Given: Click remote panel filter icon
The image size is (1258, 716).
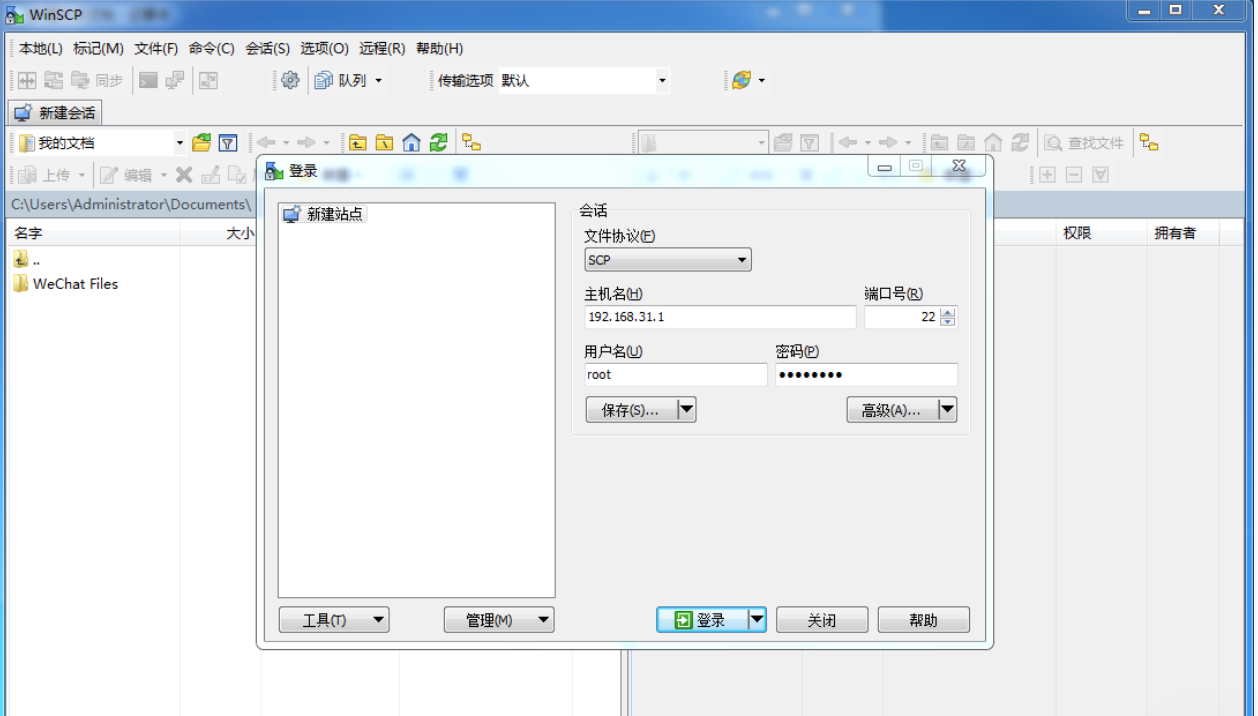Looking at the screenshot, I should pyautogui.click(x=810, y=143).
